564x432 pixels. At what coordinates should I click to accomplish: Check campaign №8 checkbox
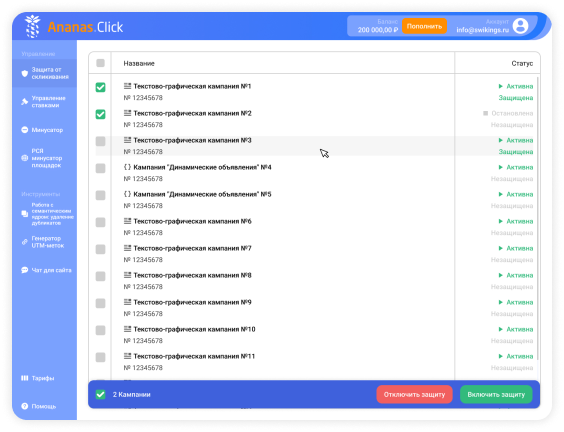pos(100,276)
